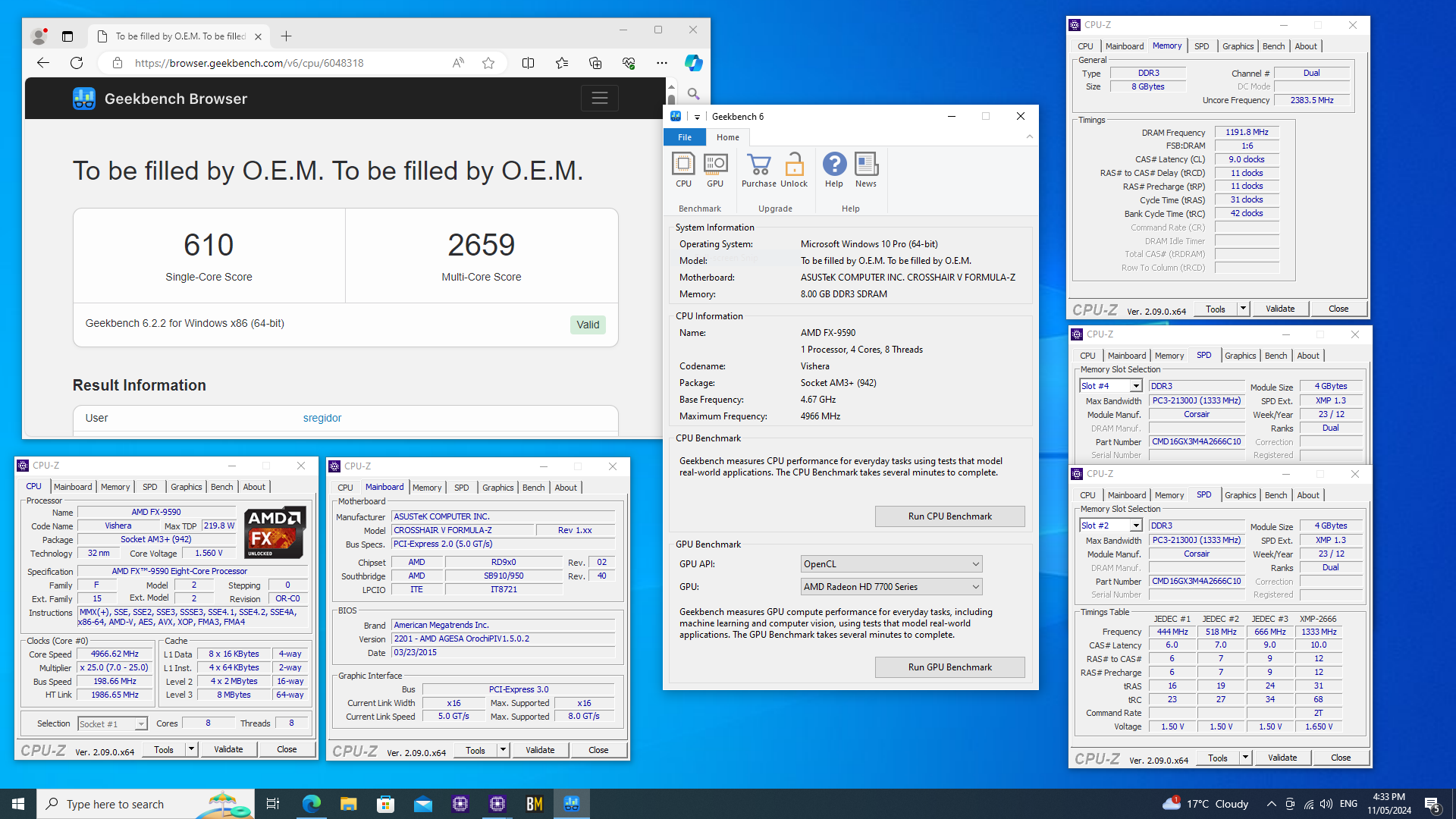
Task: Open Graphics tab in CPU-Z Mainboard window
Action: [498, 488]
